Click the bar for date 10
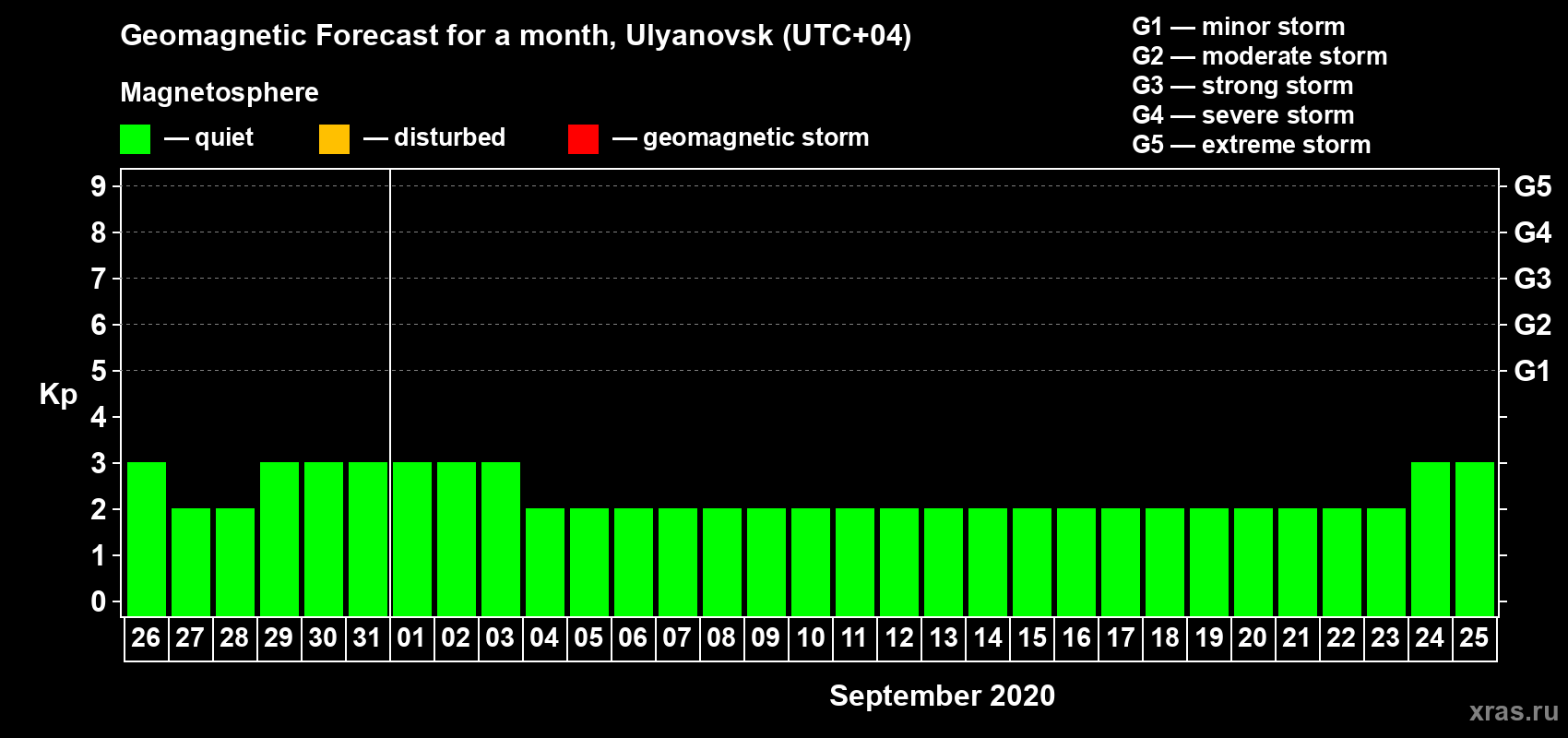This screenshot has width=1568, height=738. tap(811, 562)
